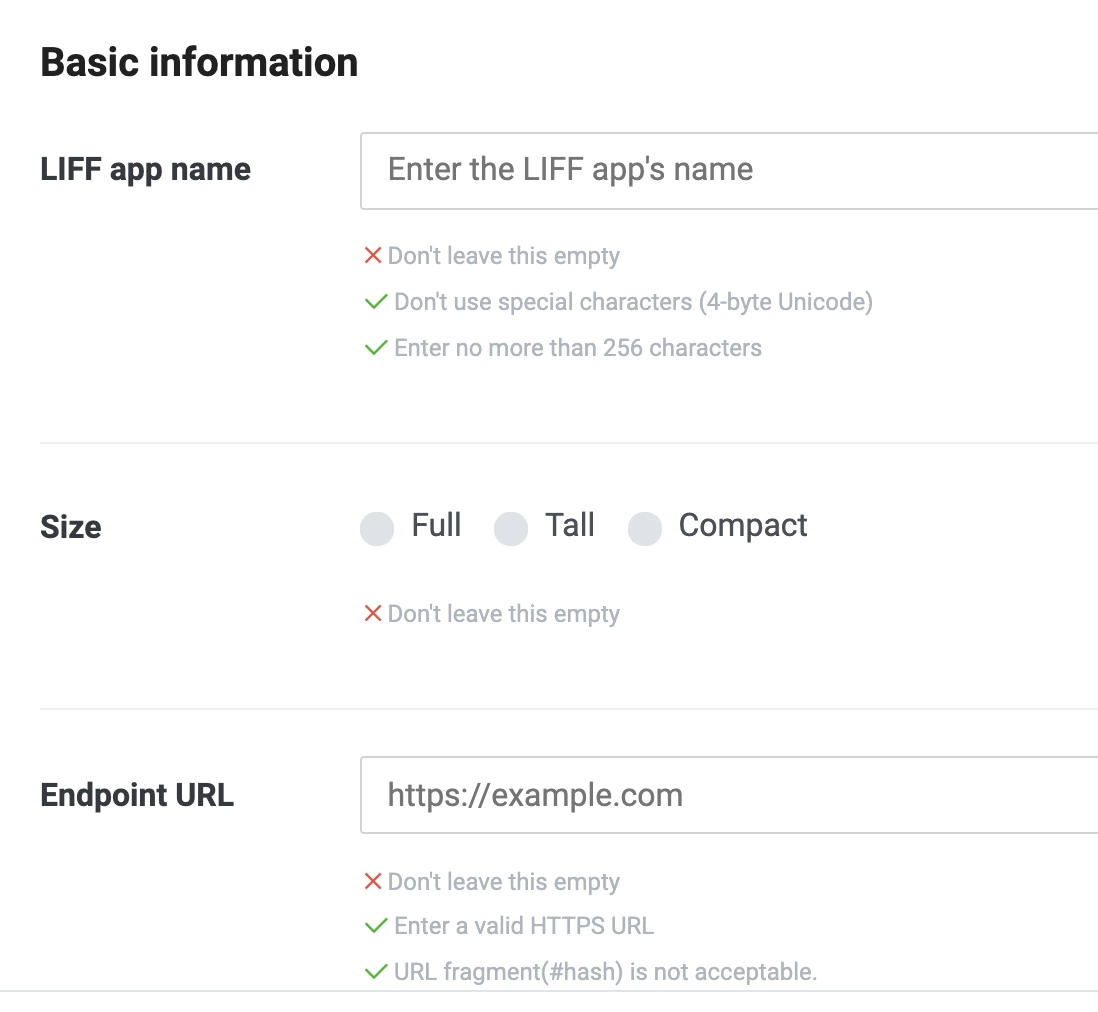Click red X icon under Endpoint URL
The image size is (1098, 1012).
[x=373, y=881]
